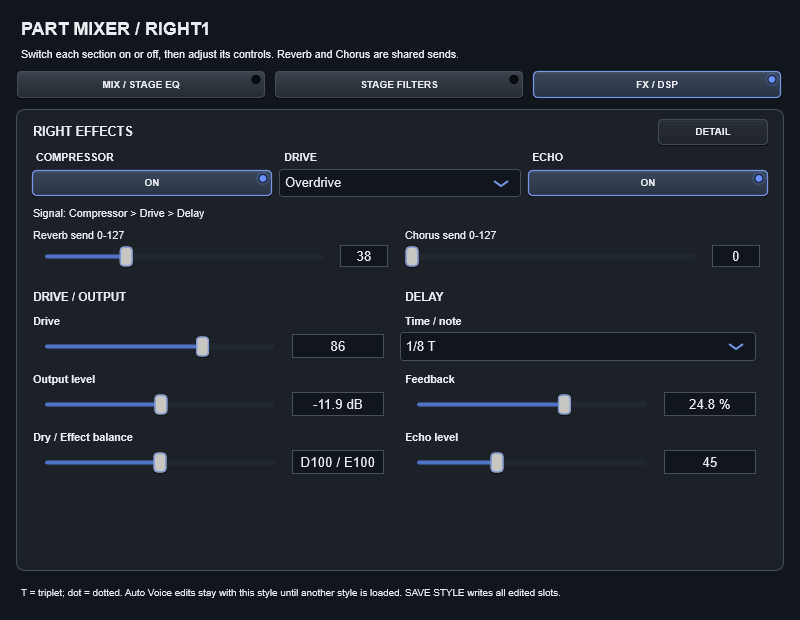Click the Echo ON indicator light

tap(759, 179)
